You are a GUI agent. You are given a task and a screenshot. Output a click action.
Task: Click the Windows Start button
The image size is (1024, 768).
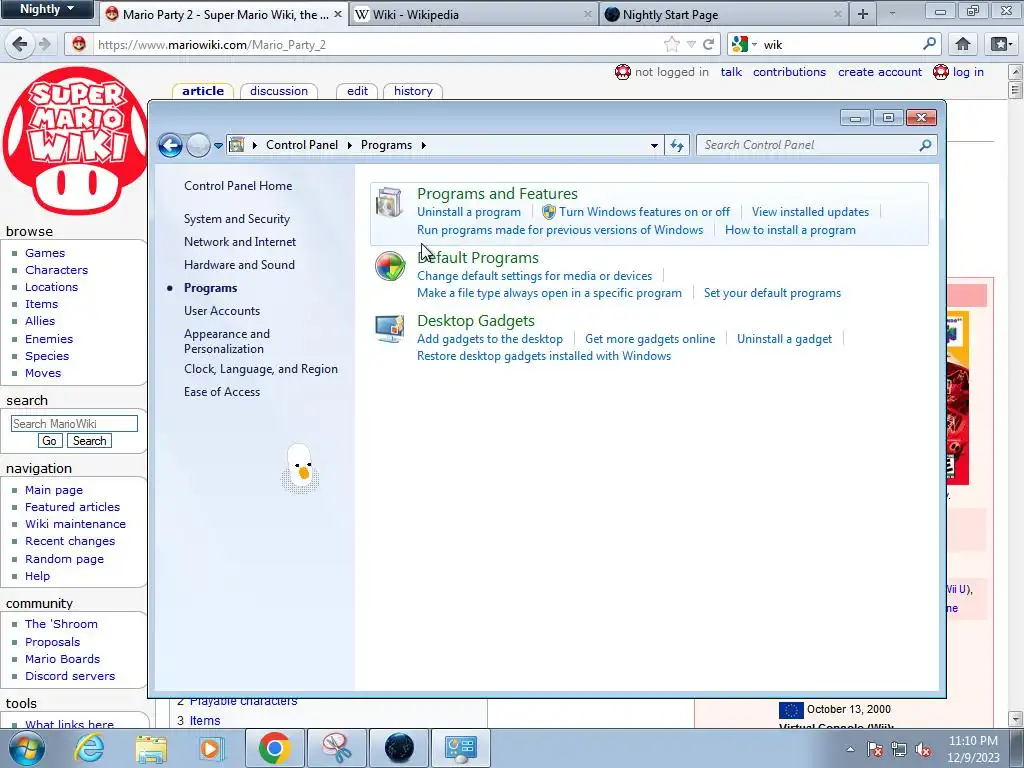(26, 748)
